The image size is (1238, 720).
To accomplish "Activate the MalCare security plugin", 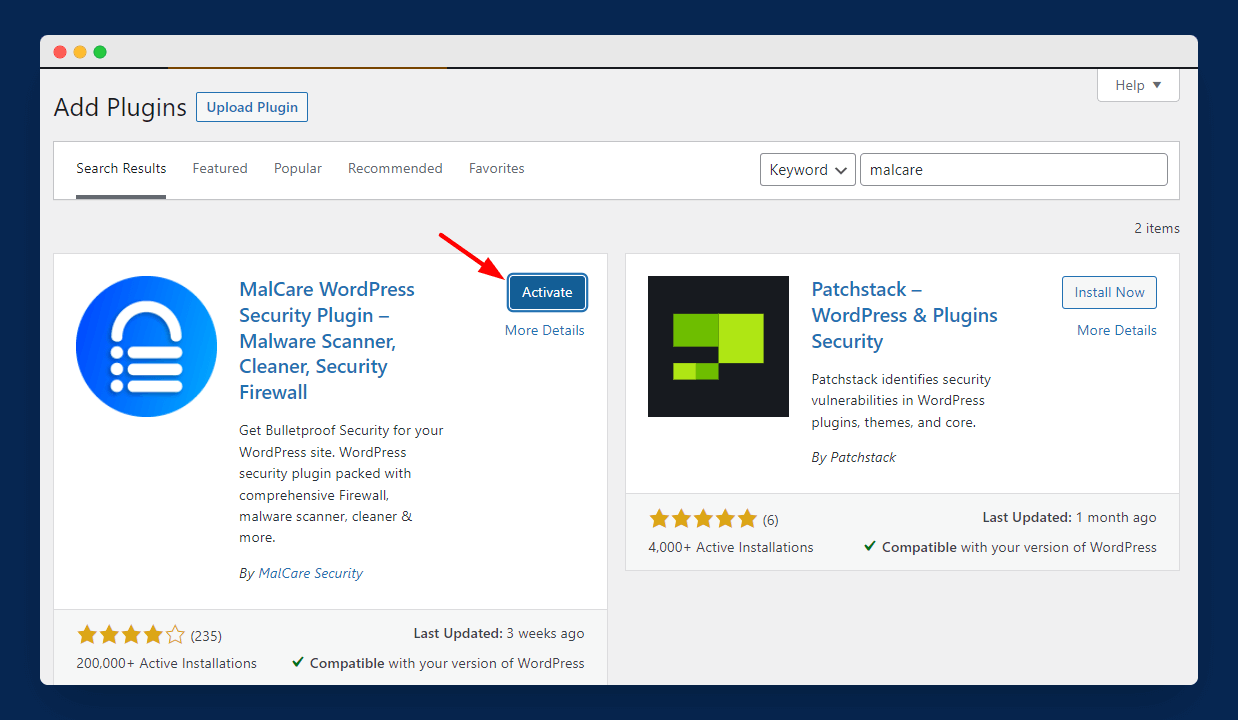I will [x=547, y=292].
